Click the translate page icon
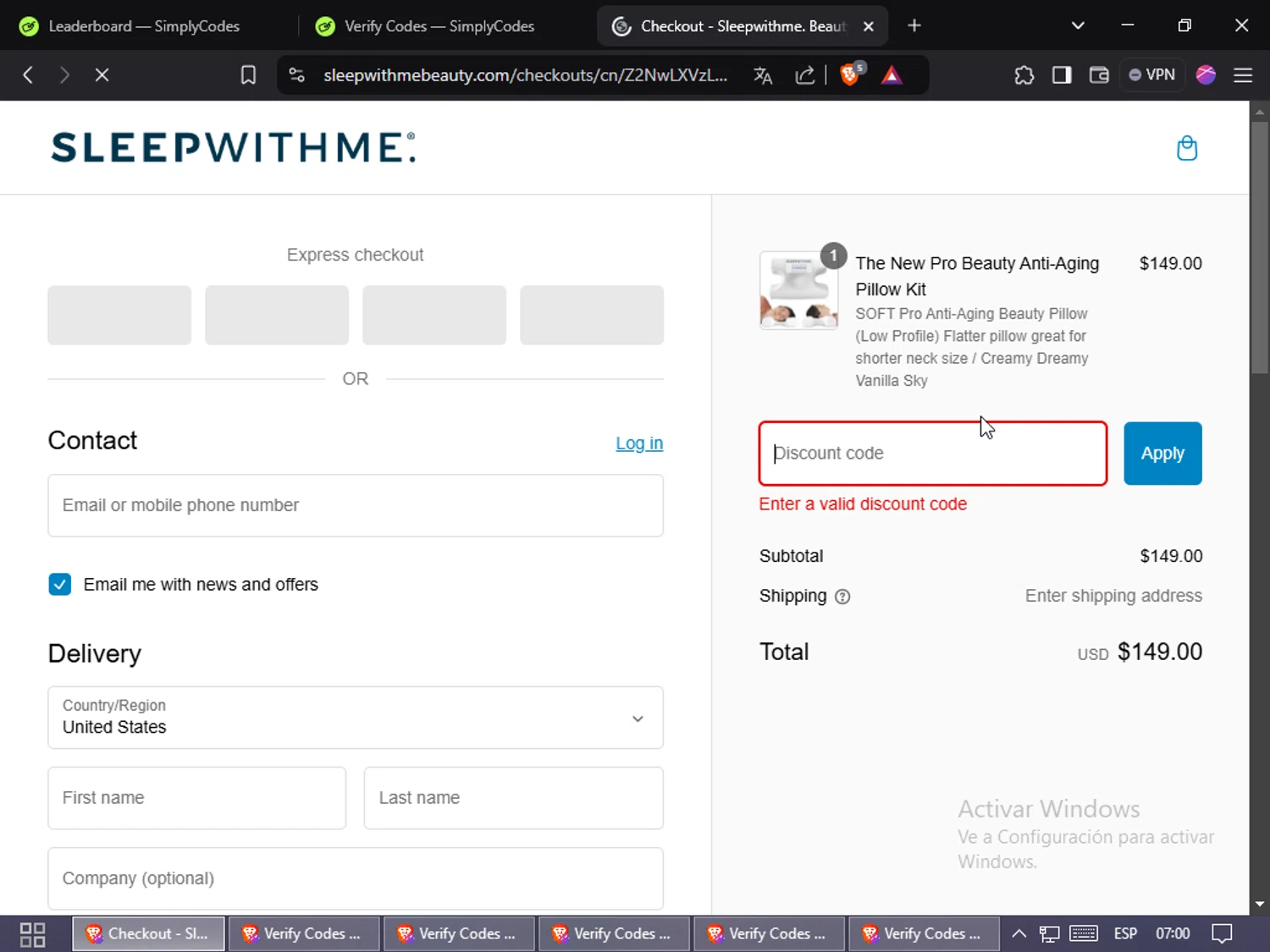Image resolution: width=1270 pixels, height=952 pixels. point(763,75)
